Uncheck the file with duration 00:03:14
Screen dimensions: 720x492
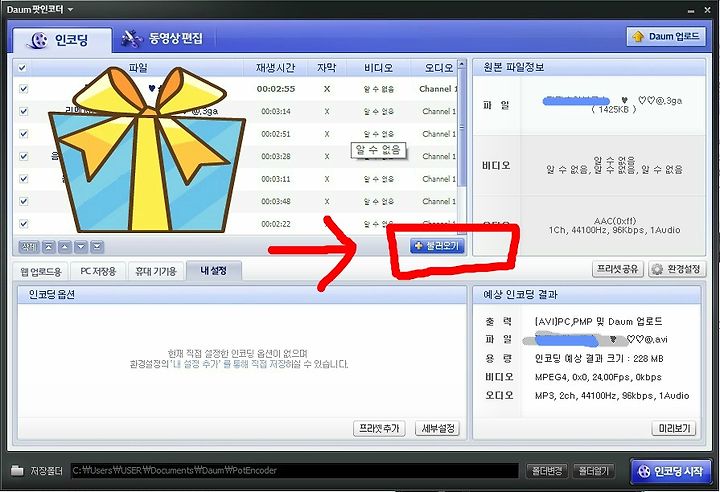point(23,111)
